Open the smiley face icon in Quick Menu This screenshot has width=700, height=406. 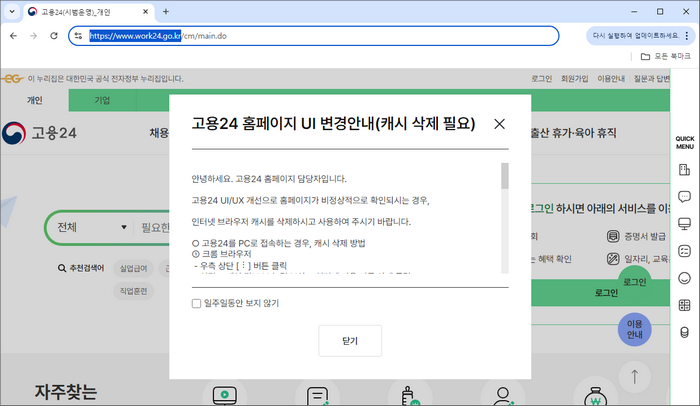pyautogui.click(x=684, y=278)
